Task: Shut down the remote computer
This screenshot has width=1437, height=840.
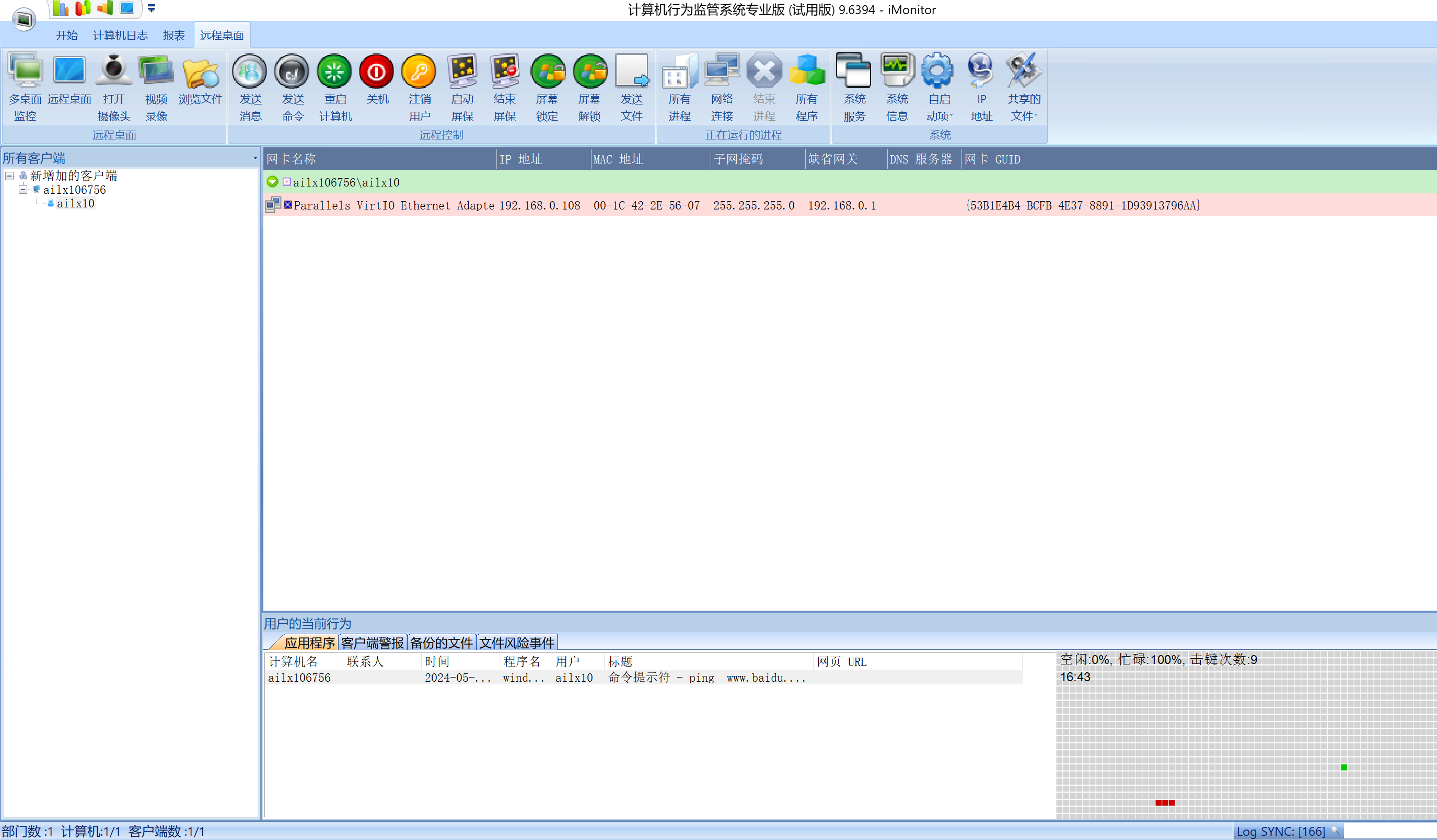Action: pos(377,80)
